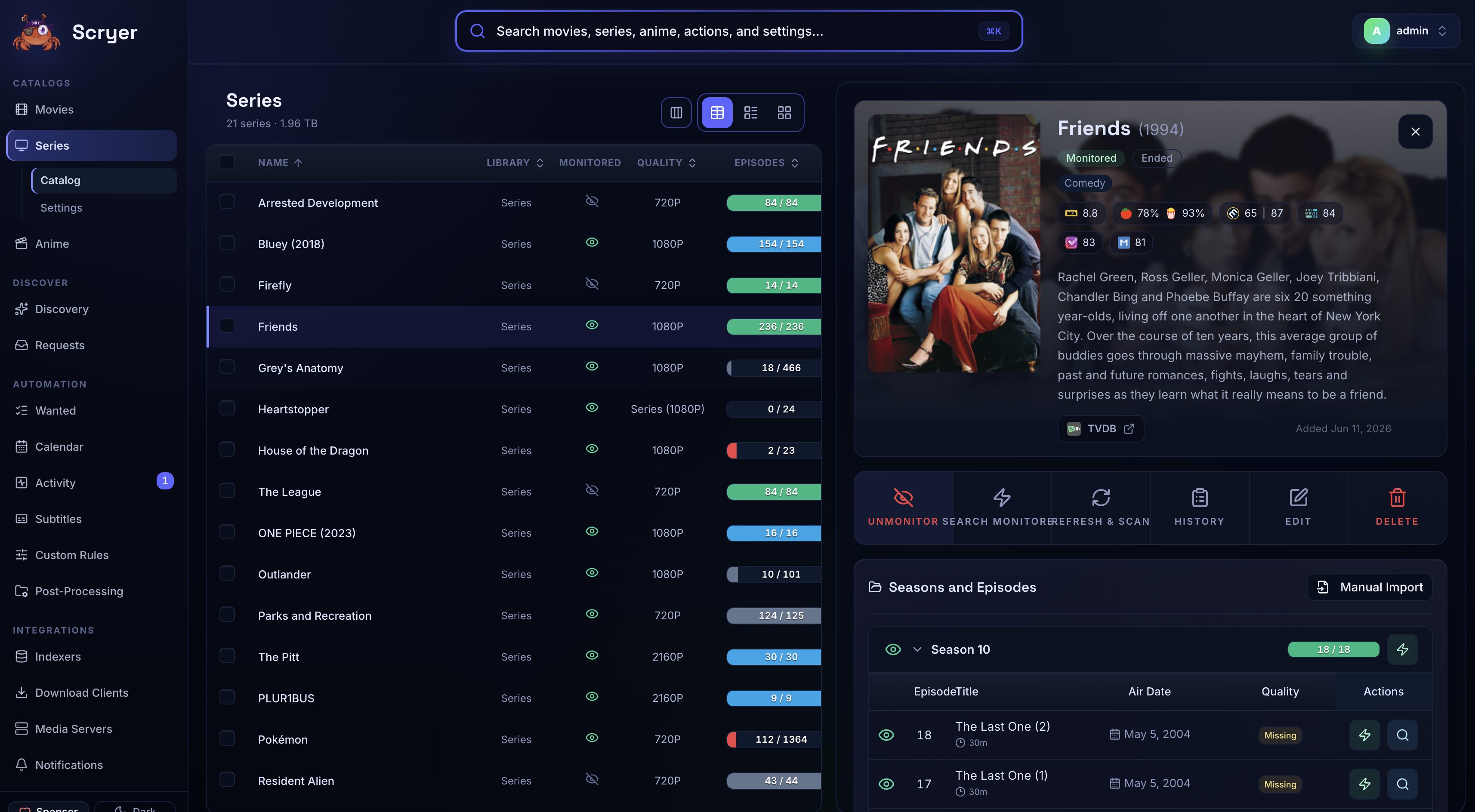Click the Scryer crab logo

coord(36,32)
